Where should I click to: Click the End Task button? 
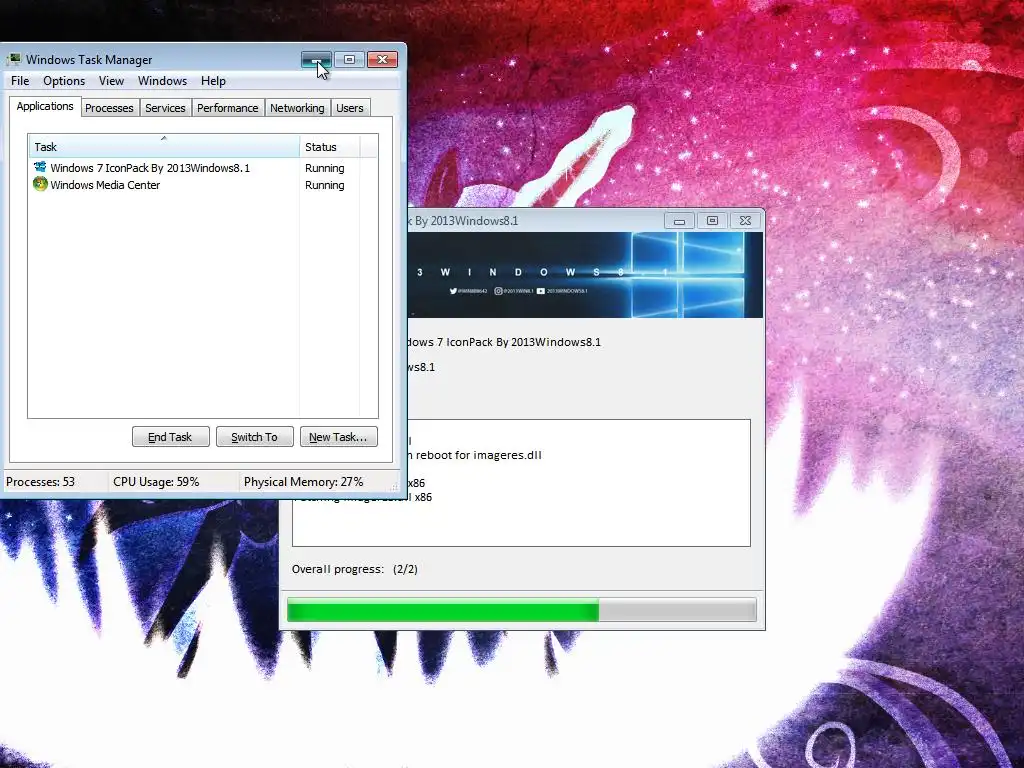(170, 437)
